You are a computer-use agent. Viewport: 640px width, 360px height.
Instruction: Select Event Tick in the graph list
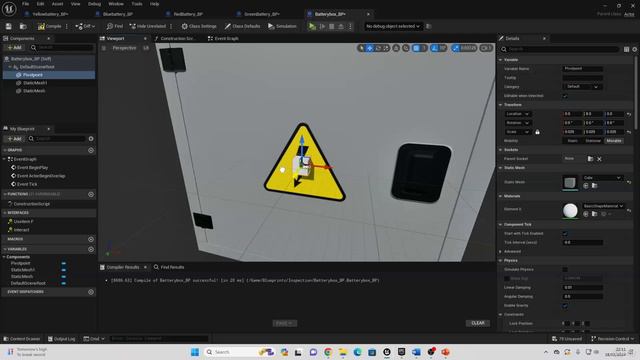(x=27, y=184)
